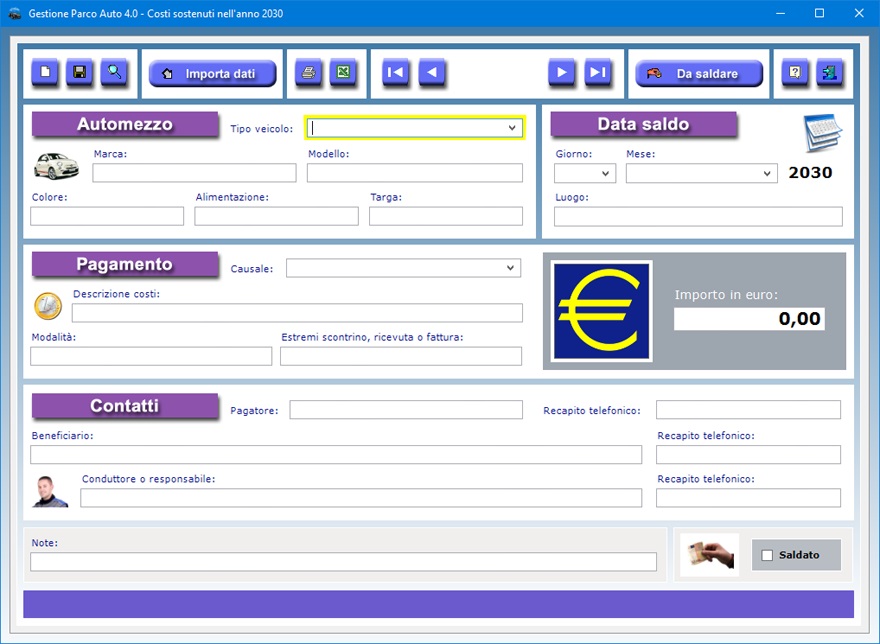Image resolution: width=880 pixels, height=644 pixels.
Task: Click the calendar icon in Data saldo
Action: tap(822, 133)
